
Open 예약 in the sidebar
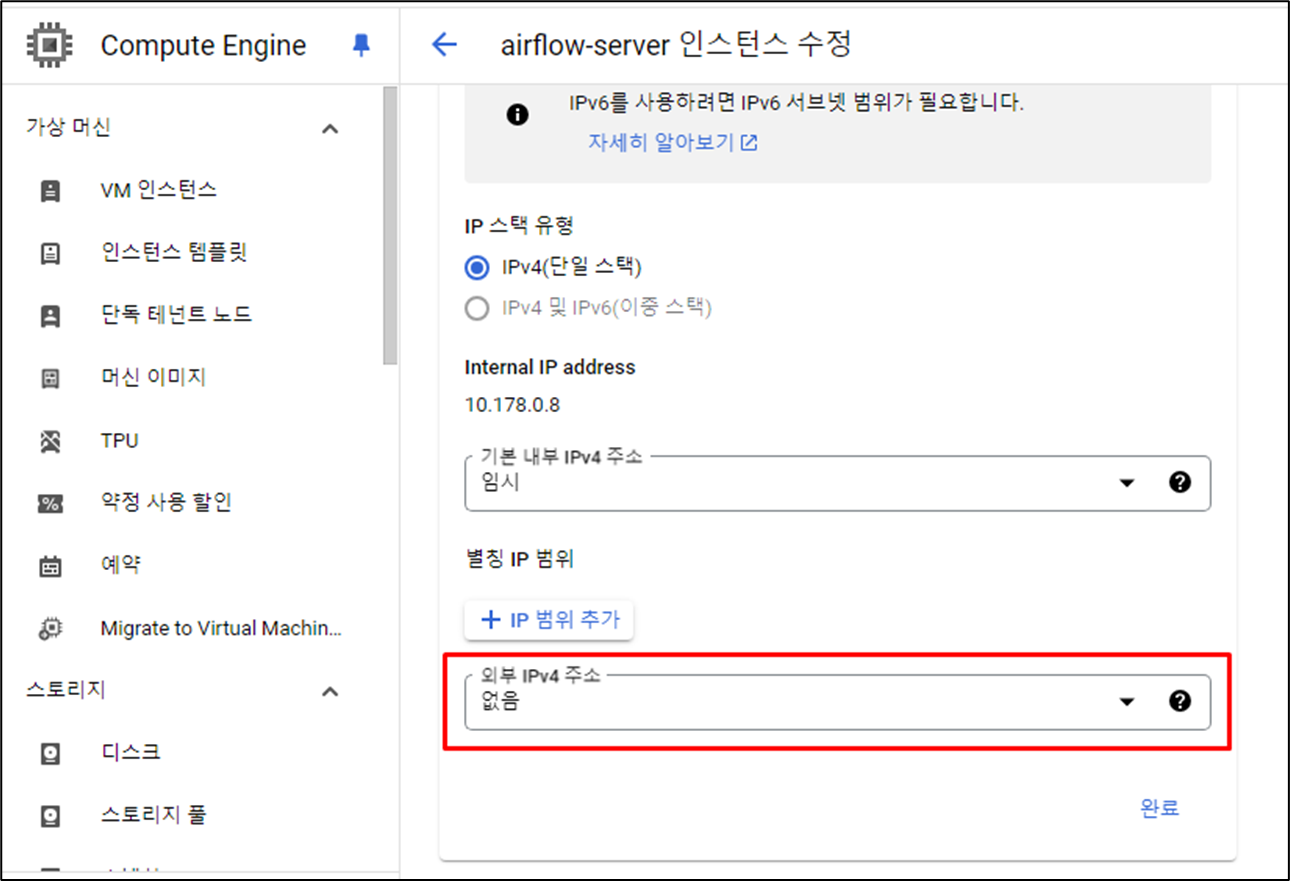tap(121, 566)
